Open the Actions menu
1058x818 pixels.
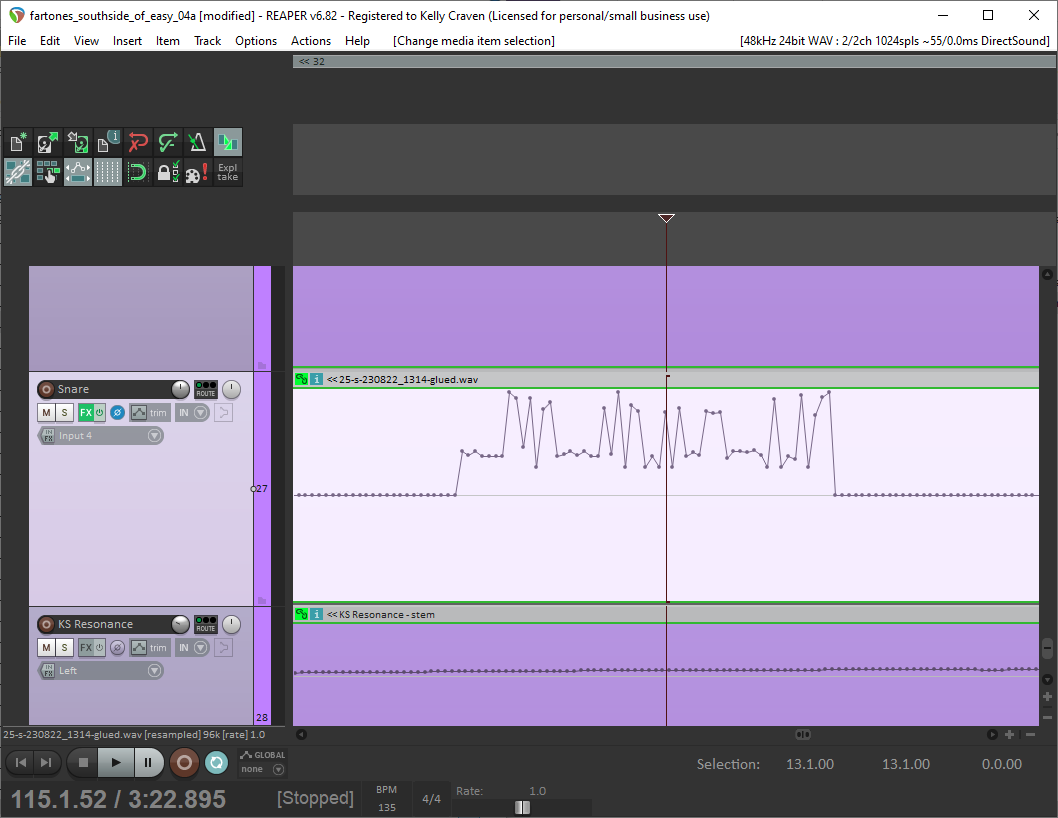click(x=310, y=41)
